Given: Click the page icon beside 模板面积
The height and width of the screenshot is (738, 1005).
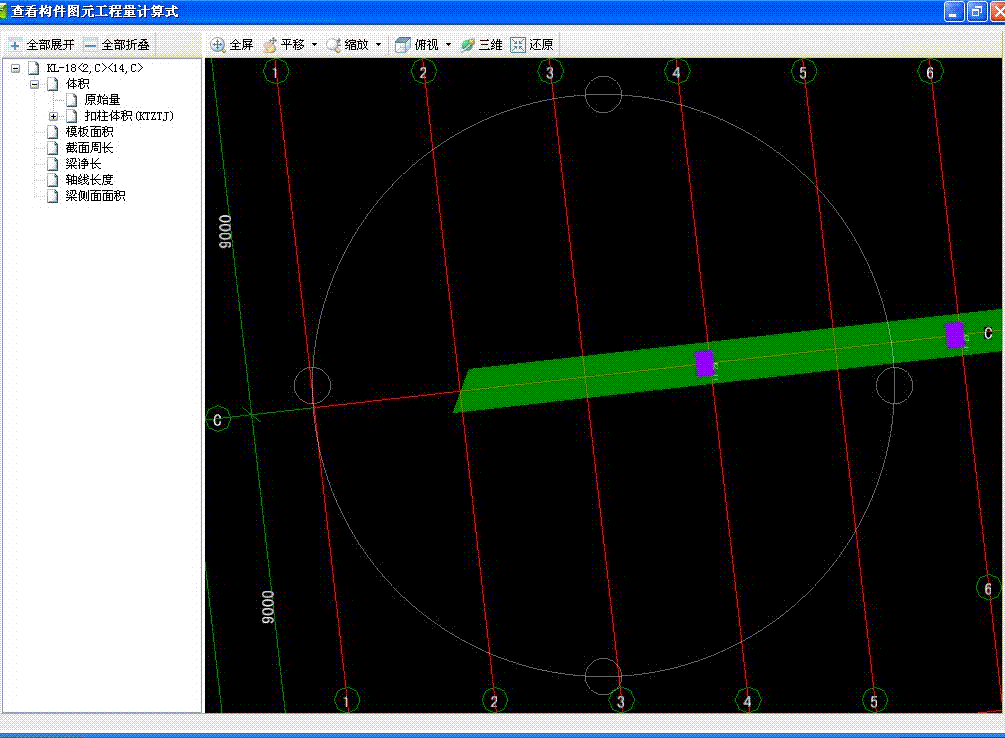Looking at the screenshot, I should pos(53,132).
